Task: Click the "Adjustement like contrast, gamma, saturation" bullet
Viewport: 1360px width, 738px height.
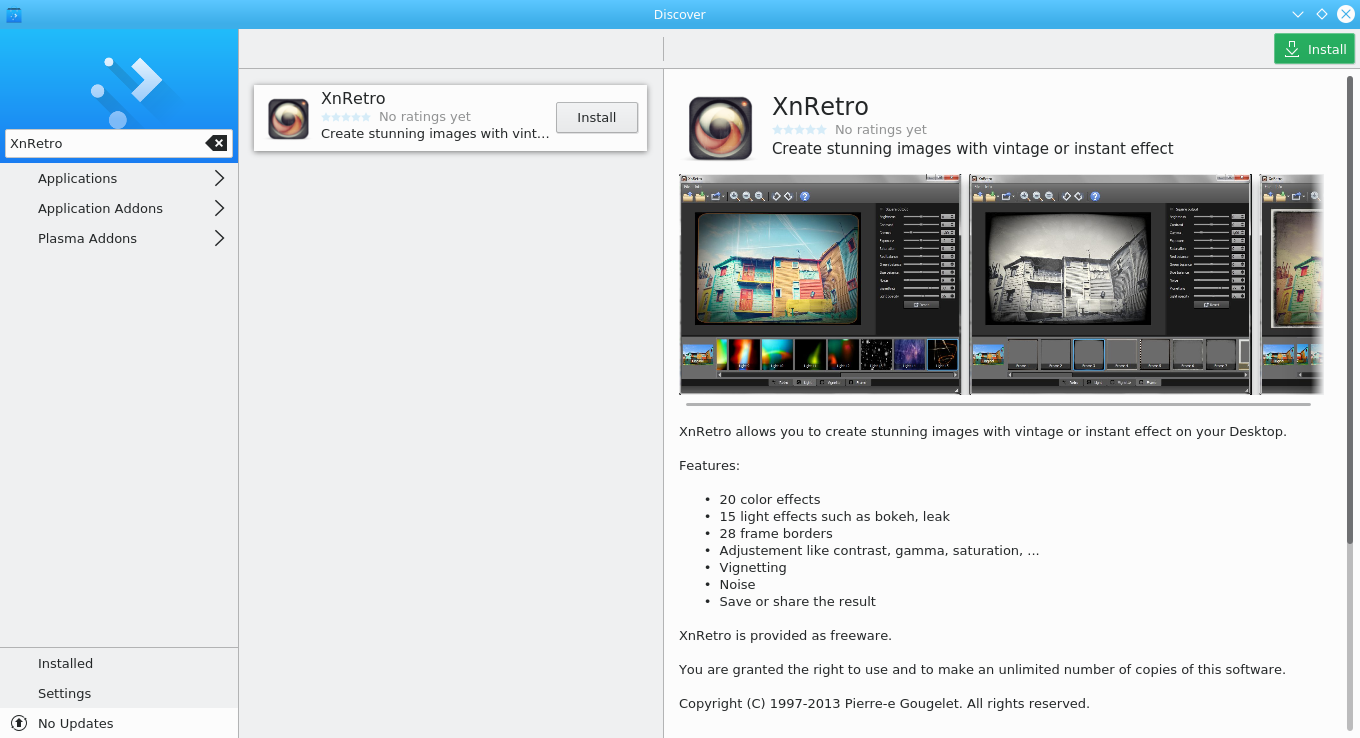Action: point(879,550)
